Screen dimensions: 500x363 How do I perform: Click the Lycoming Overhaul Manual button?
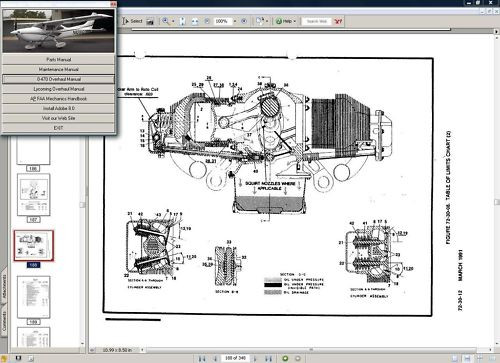[59, 89]
